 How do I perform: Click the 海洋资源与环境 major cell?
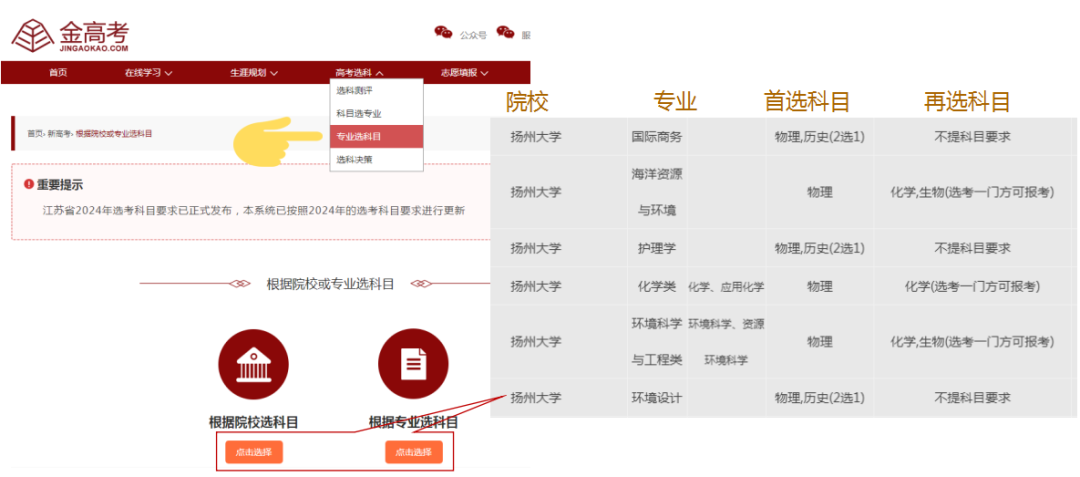coord(656,192)
